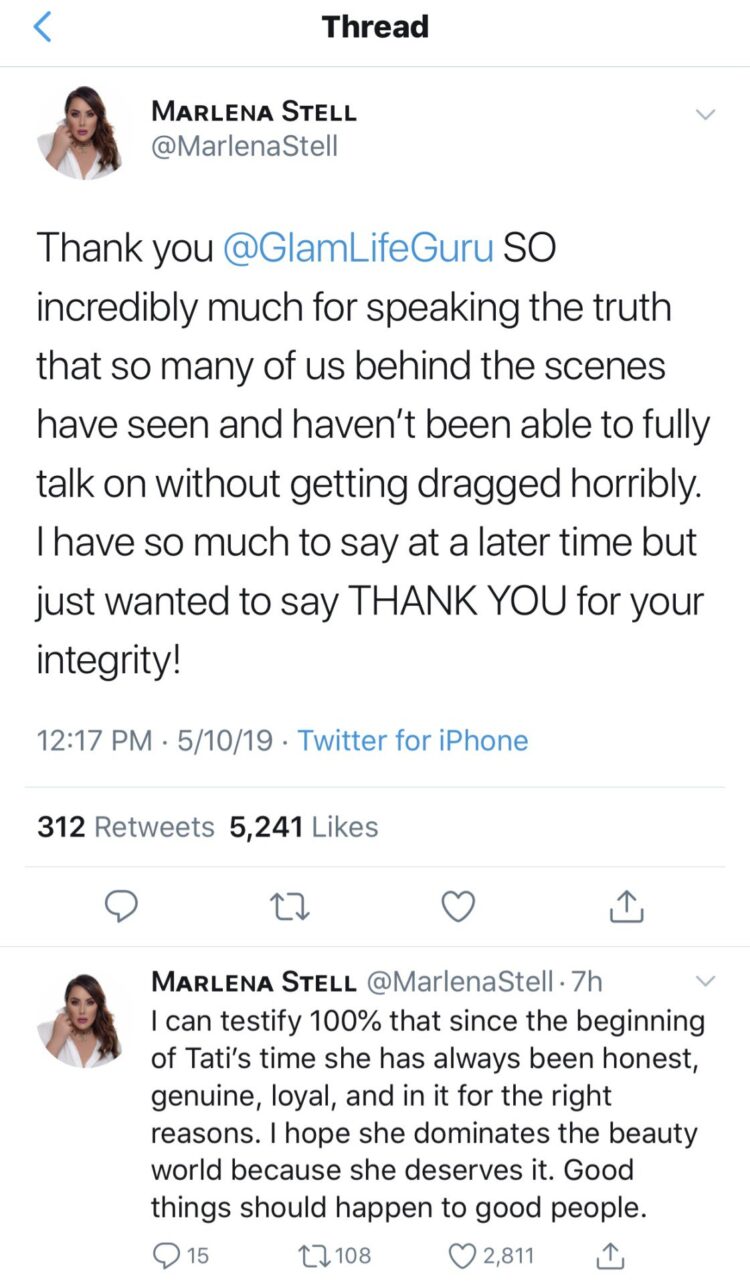Screen dimensions: 750x1285
Task: Like the main tweet with the heart
Action: click(x=457, y=906)
